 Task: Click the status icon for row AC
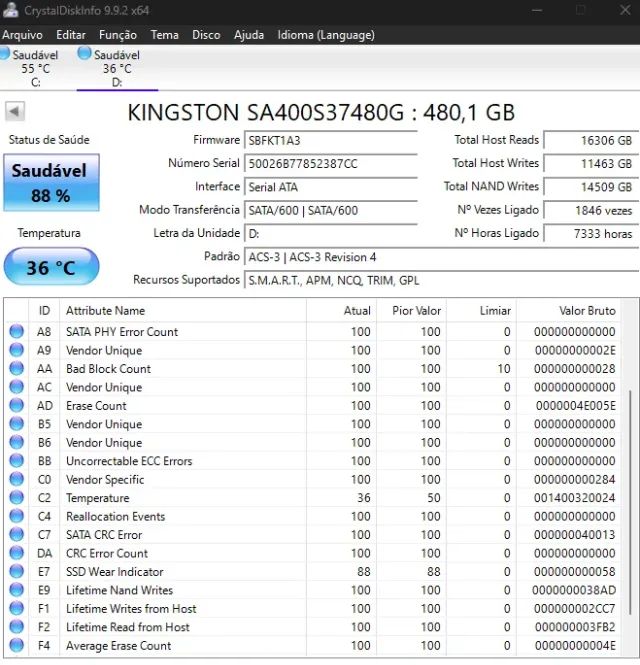pos(17,387)
